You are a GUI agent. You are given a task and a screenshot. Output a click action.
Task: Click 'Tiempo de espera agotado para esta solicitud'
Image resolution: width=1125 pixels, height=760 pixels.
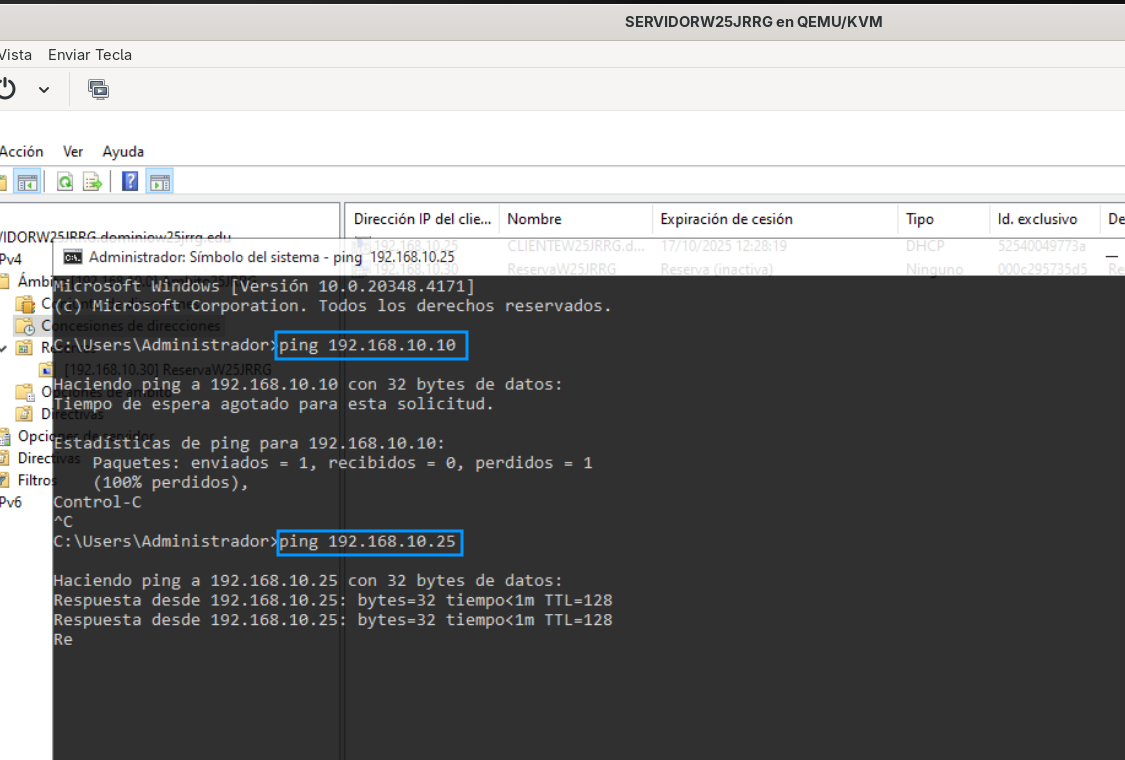(273, 404)
